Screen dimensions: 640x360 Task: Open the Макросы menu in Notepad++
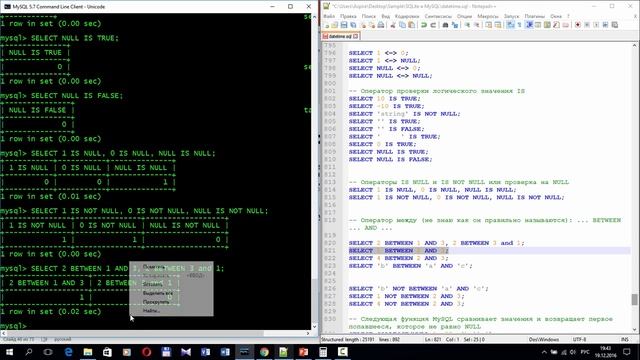[x=488, y=16]
